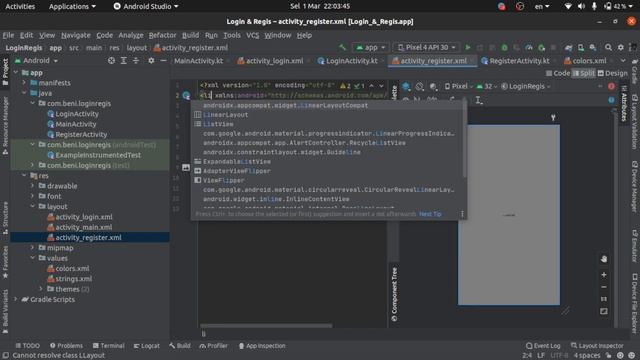This screenshot has height=360, width=640.
Task: Click the Orientation for Preview icon
Action: click(420, 86)
